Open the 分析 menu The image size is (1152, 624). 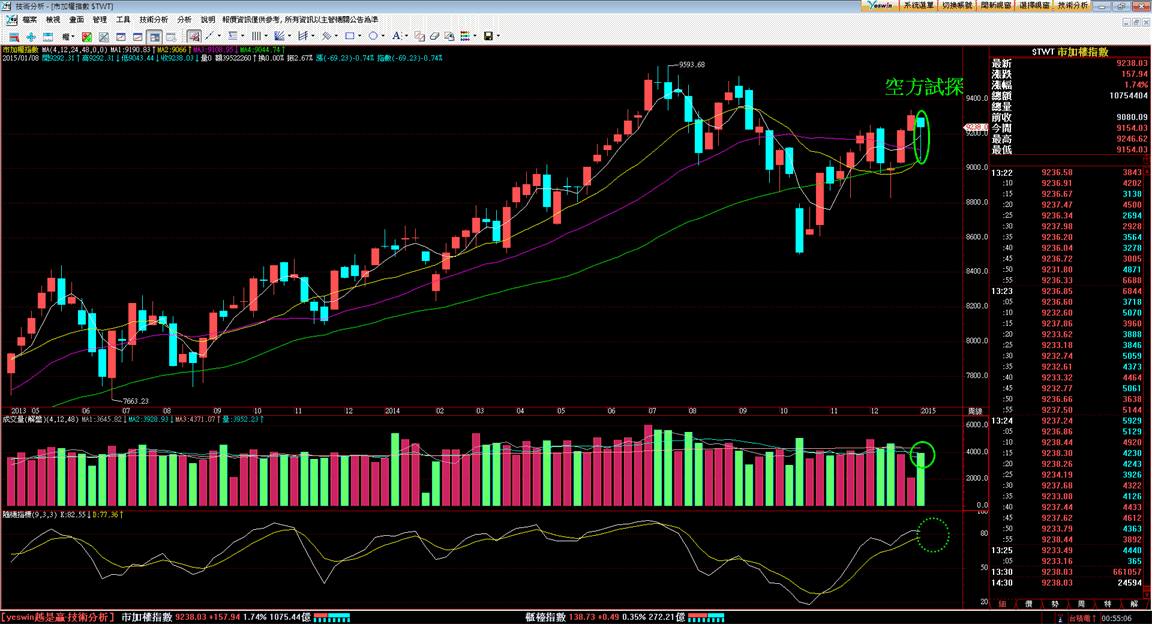pyautogui.click(x=184, y=20)
